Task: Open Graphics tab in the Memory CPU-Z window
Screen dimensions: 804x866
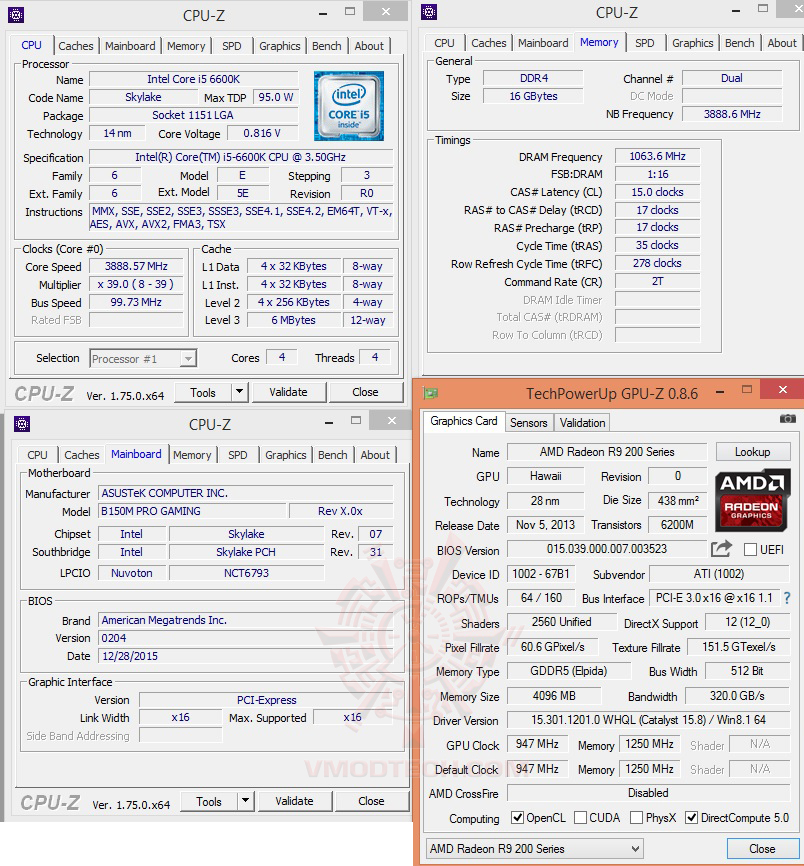Action: (692, 43)
